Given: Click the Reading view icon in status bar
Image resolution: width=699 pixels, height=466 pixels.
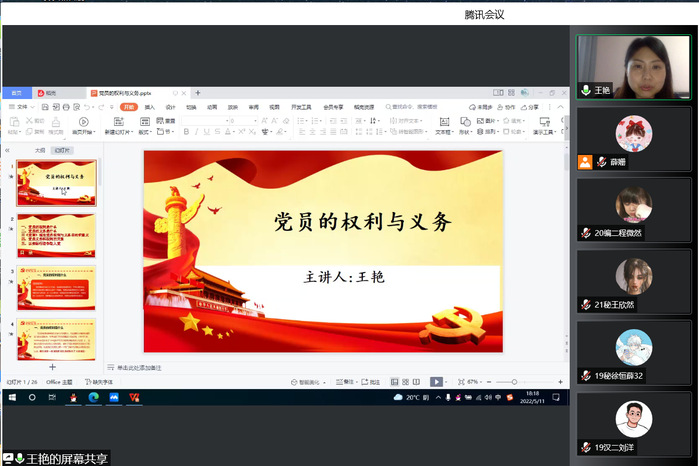Looking at the screenshot, I should point(416,382).
